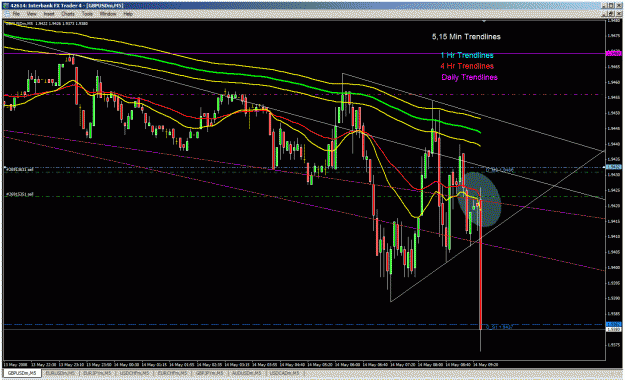Switch to the USDCADm,M5 chart tab

(284, 373)
